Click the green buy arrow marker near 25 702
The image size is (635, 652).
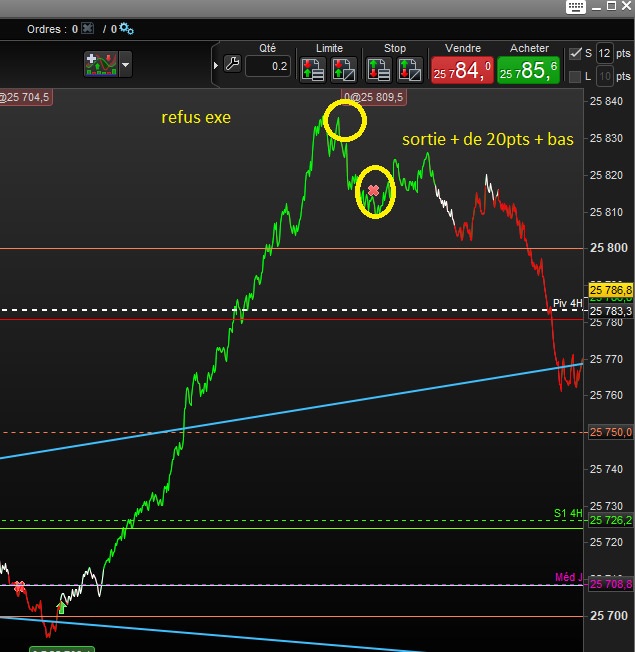pyautogui.click(x=62, y=608)
